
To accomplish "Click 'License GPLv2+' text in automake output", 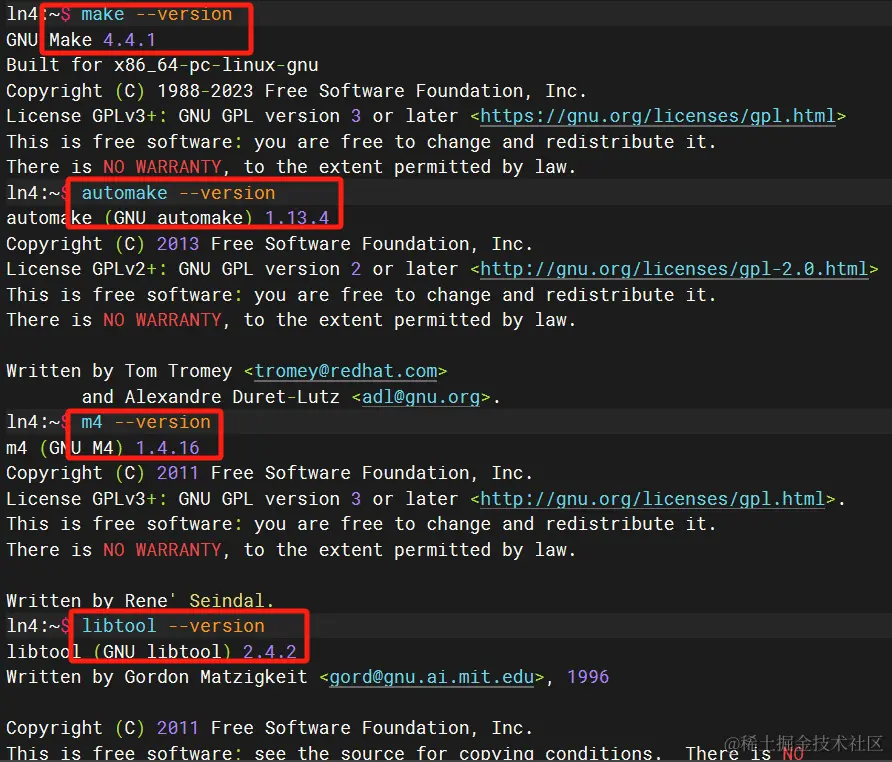I will 82,269.
